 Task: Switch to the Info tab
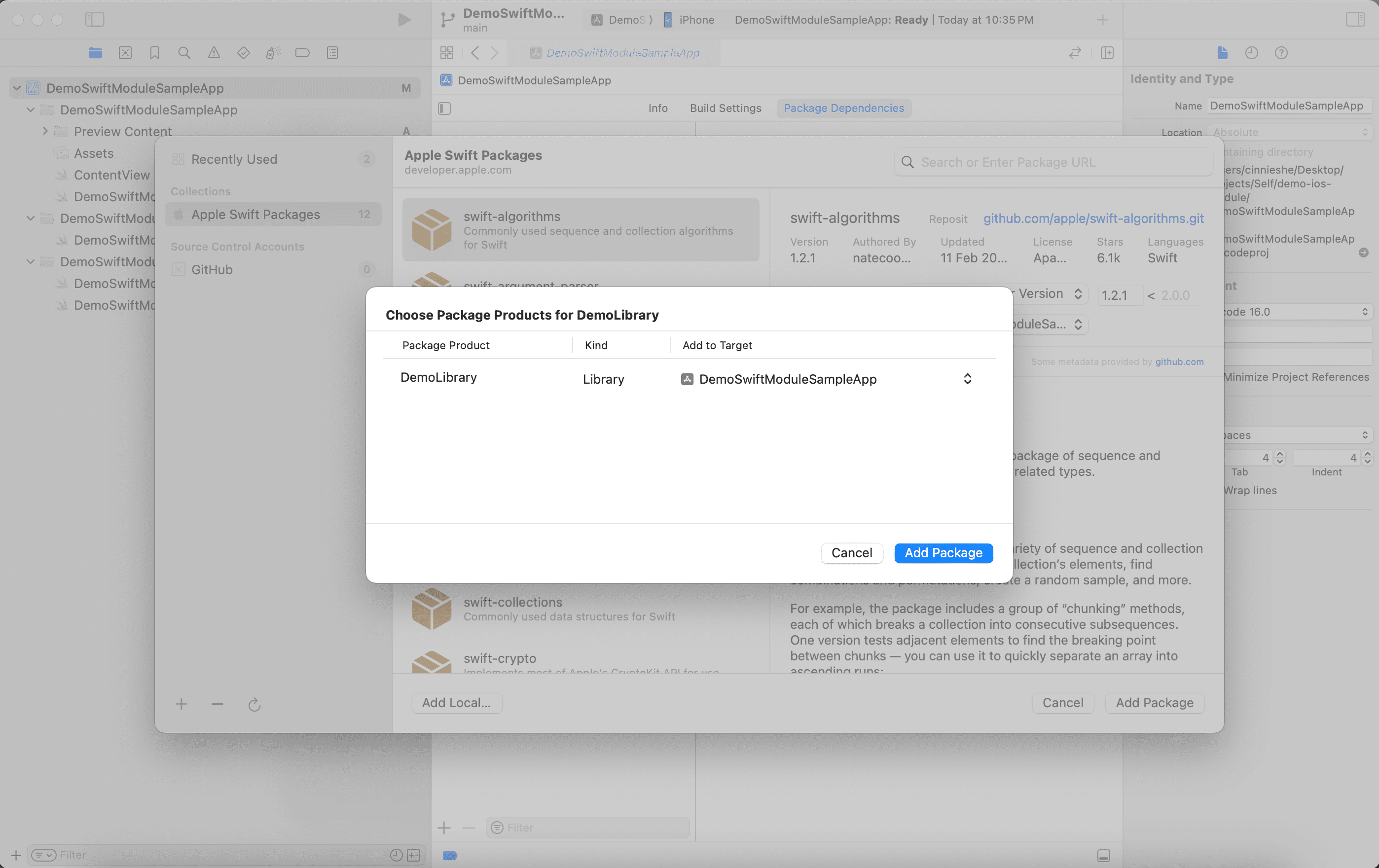657,108
